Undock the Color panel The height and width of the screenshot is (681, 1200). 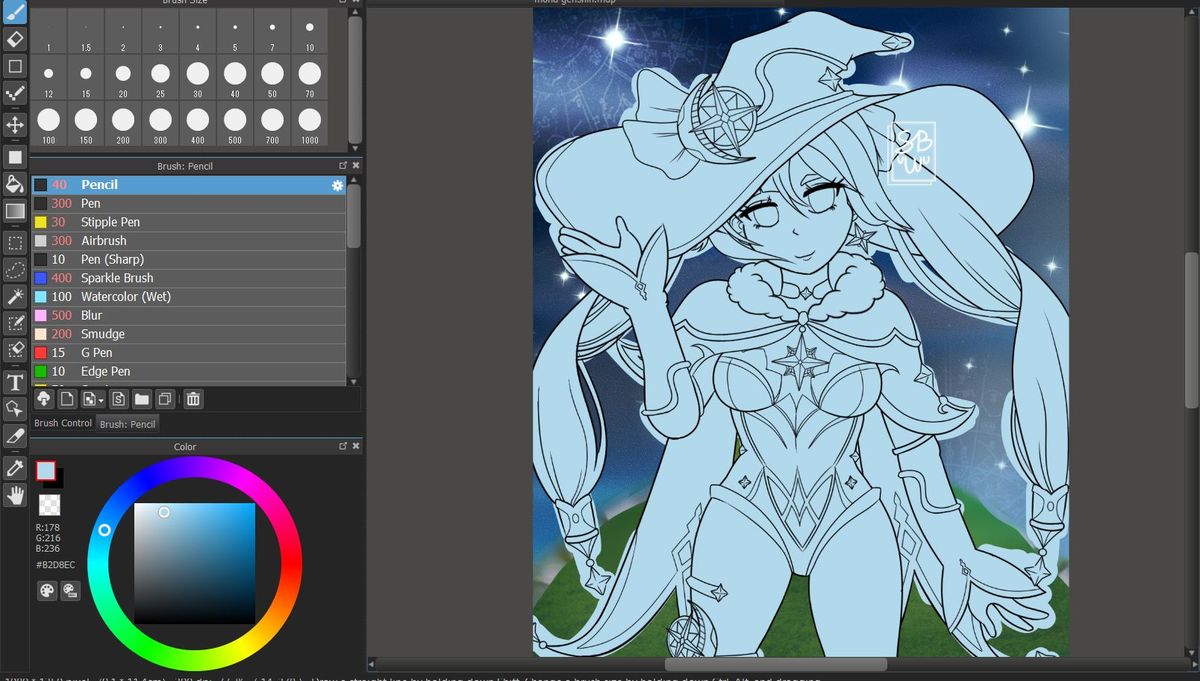tap(343, 446)
